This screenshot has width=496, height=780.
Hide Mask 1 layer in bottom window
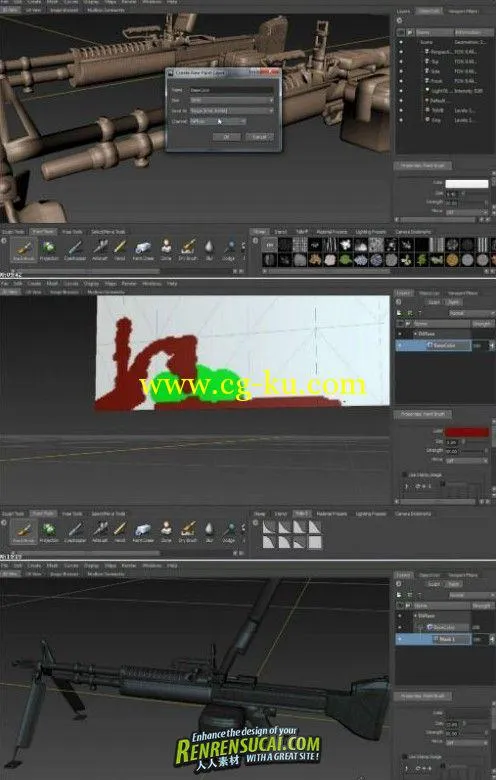pos(399,639)
